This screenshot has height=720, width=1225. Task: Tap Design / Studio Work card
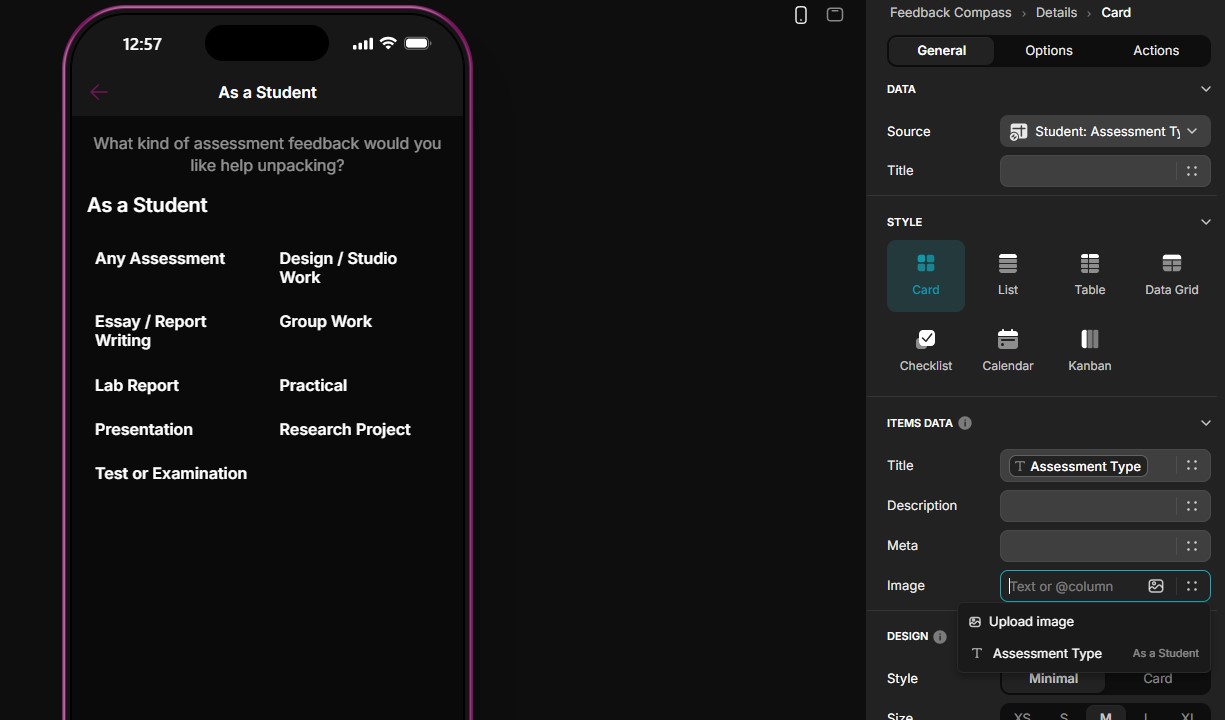338,268
